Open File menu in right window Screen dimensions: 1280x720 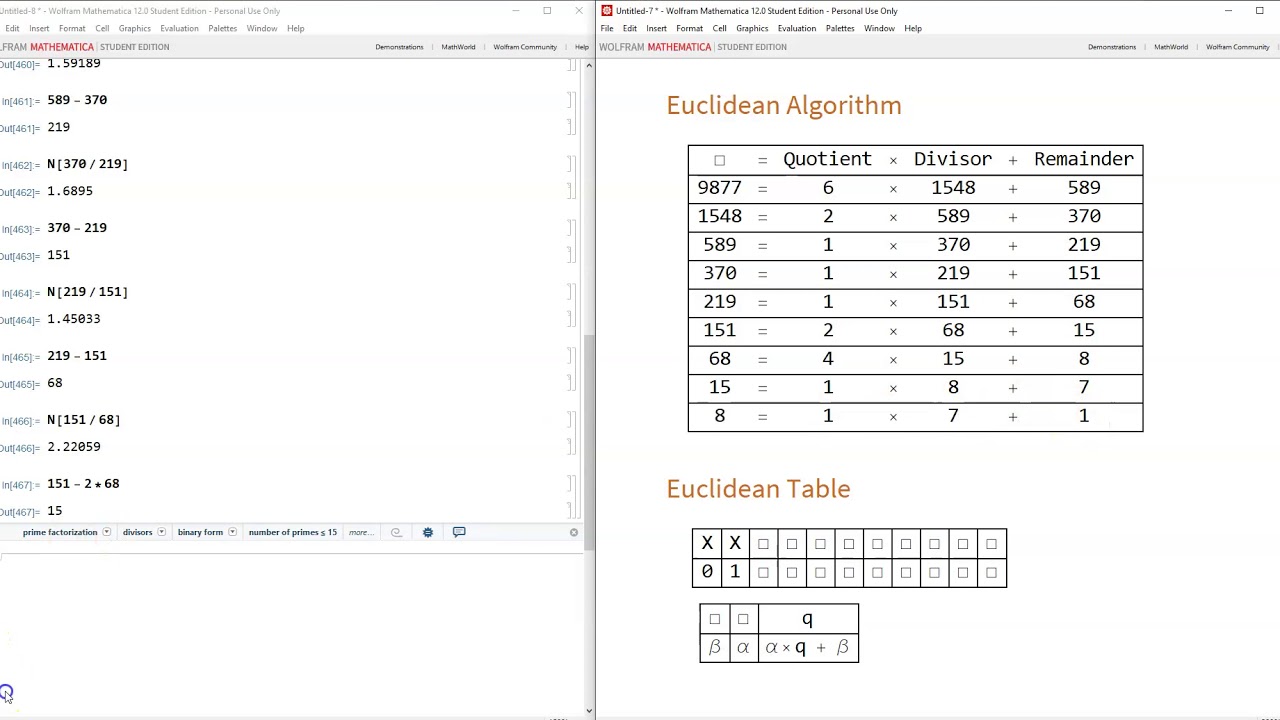pyautogui.click(x=607, y=28)
